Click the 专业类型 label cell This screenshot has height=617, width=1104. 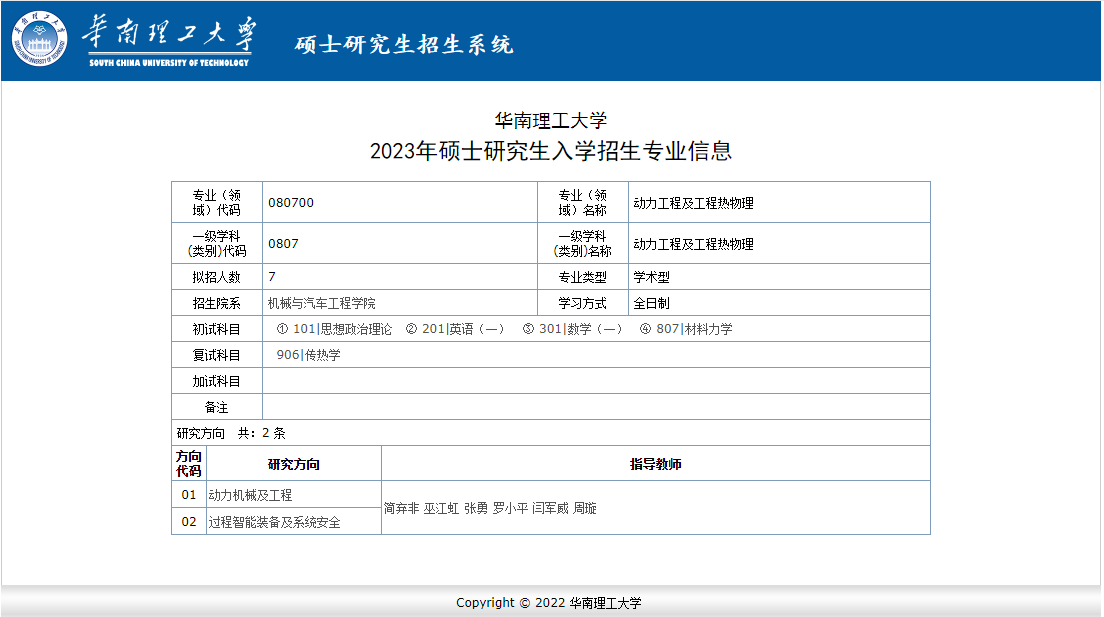click(x=583, y=277)
